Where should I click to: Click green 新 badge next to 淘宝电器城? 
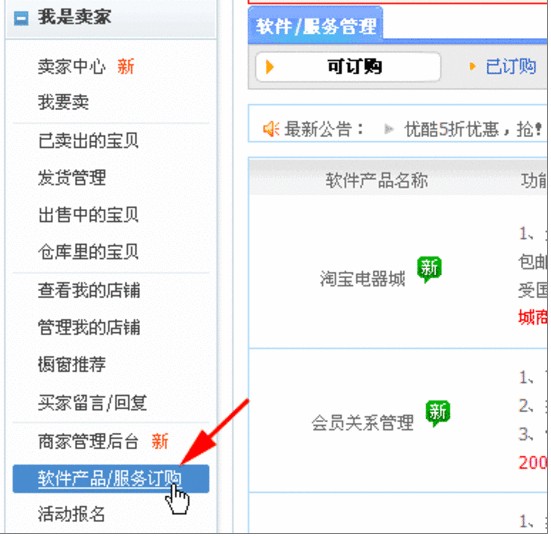429,269
